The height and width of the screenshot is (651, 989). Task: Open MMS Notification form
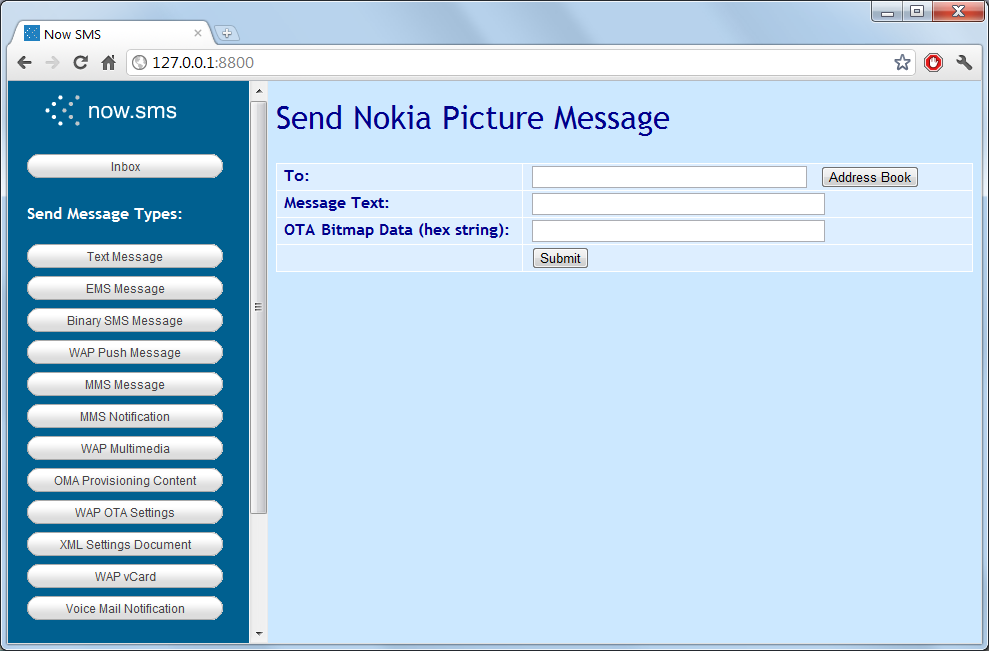(x=125, y=416)
